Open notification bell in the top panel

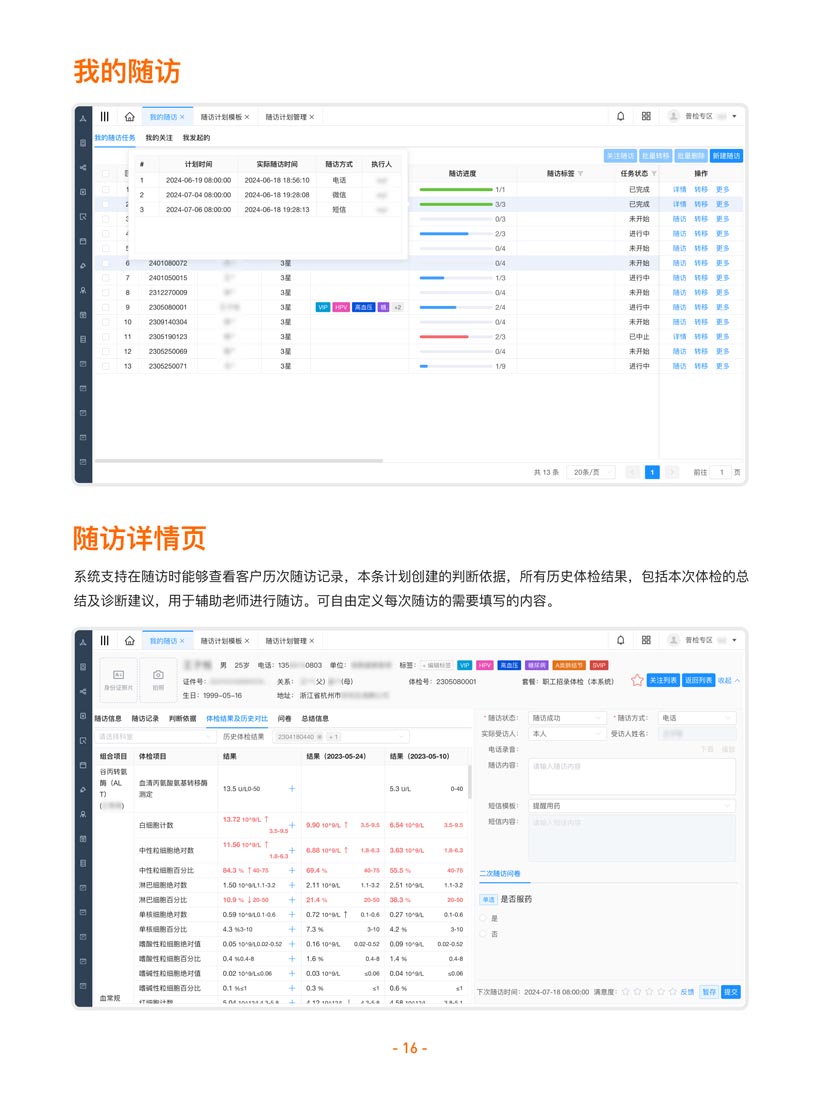620,117
